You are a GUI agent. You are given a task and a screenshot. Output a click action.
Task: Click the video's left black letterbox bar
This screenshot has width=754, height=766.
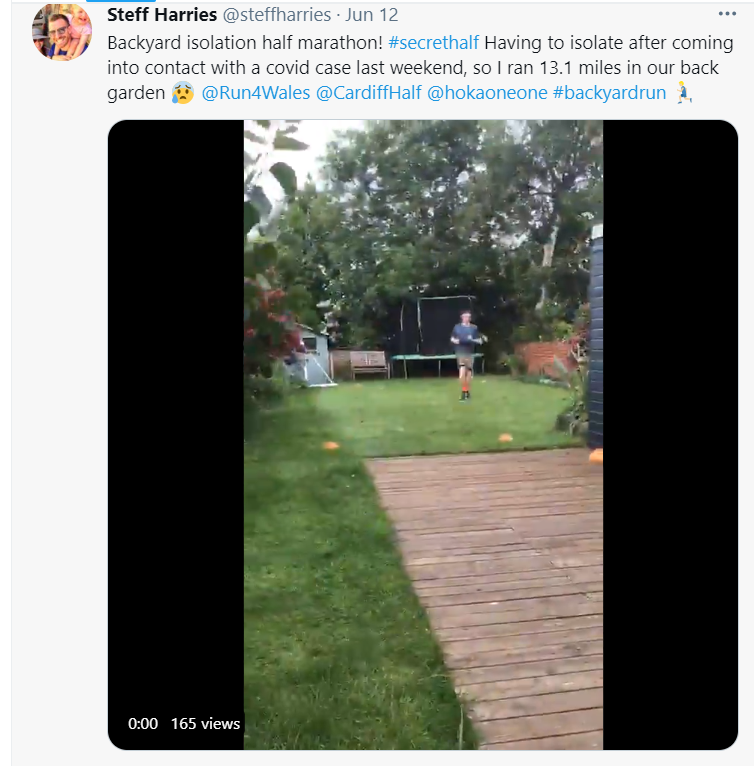click(x=175, y=400)
